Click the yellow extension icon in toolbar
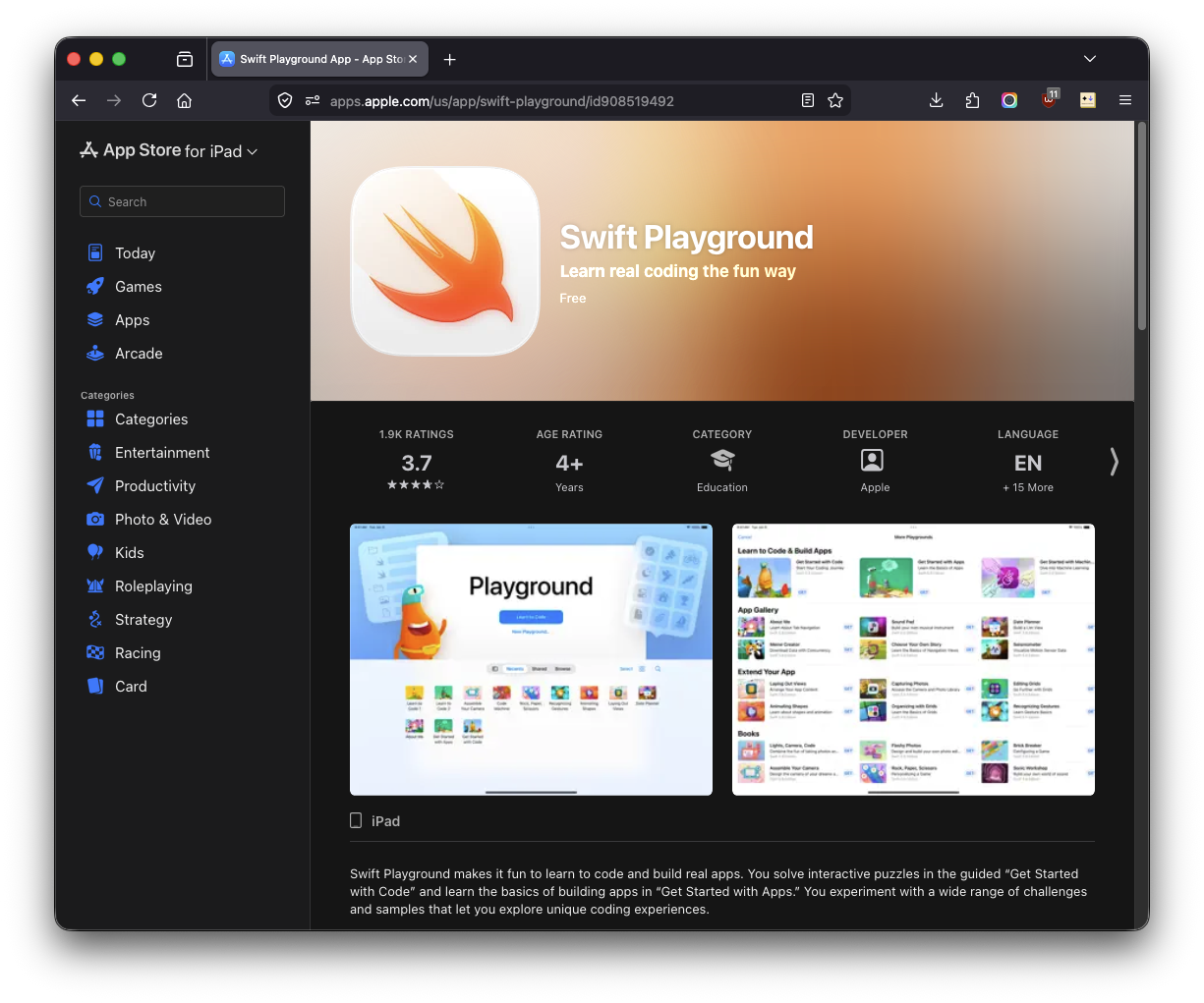 1088,100
